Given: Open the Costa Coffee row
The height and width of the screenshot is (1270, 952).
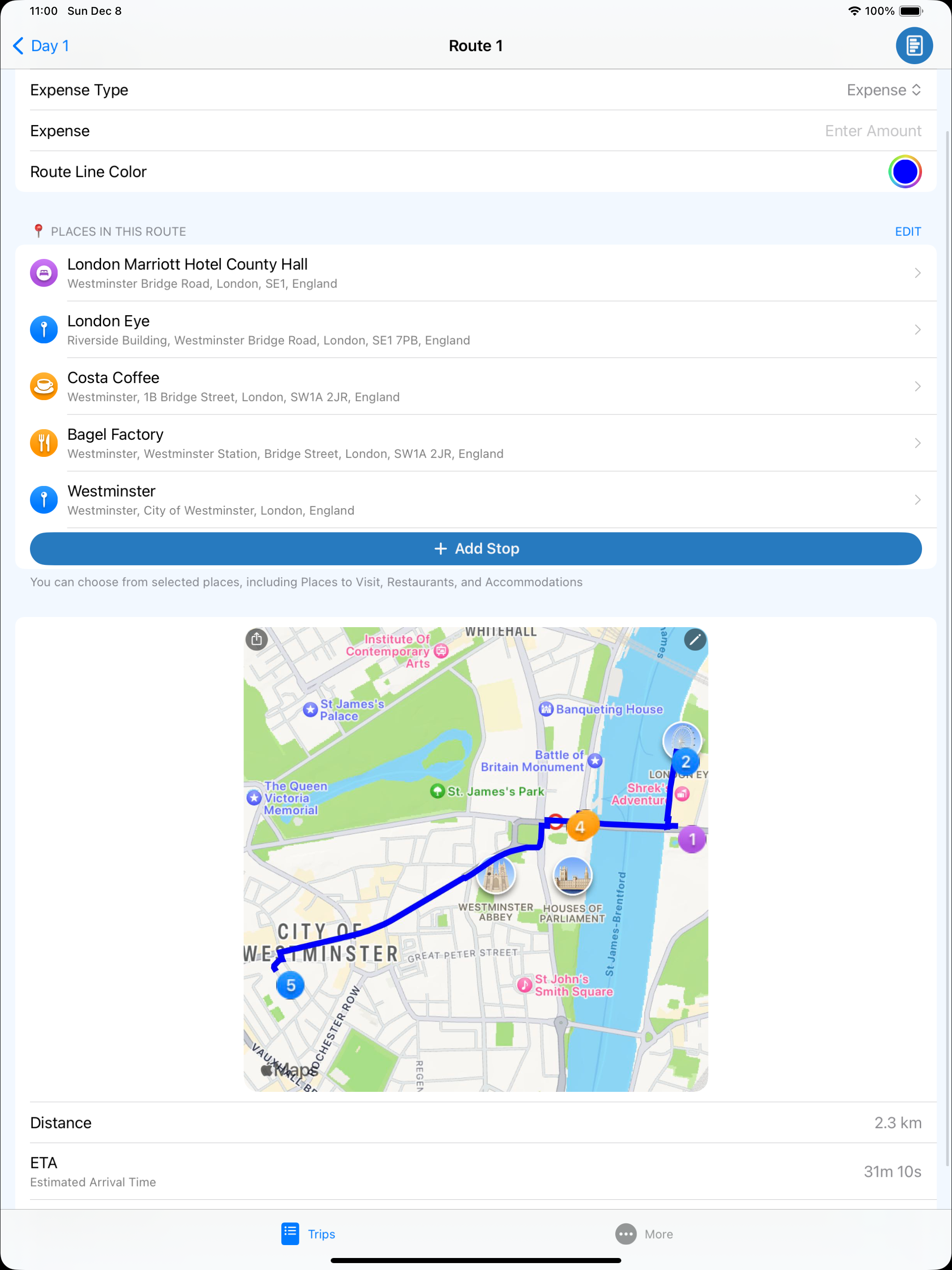Looking at the screenshot, I should point(476,386).
